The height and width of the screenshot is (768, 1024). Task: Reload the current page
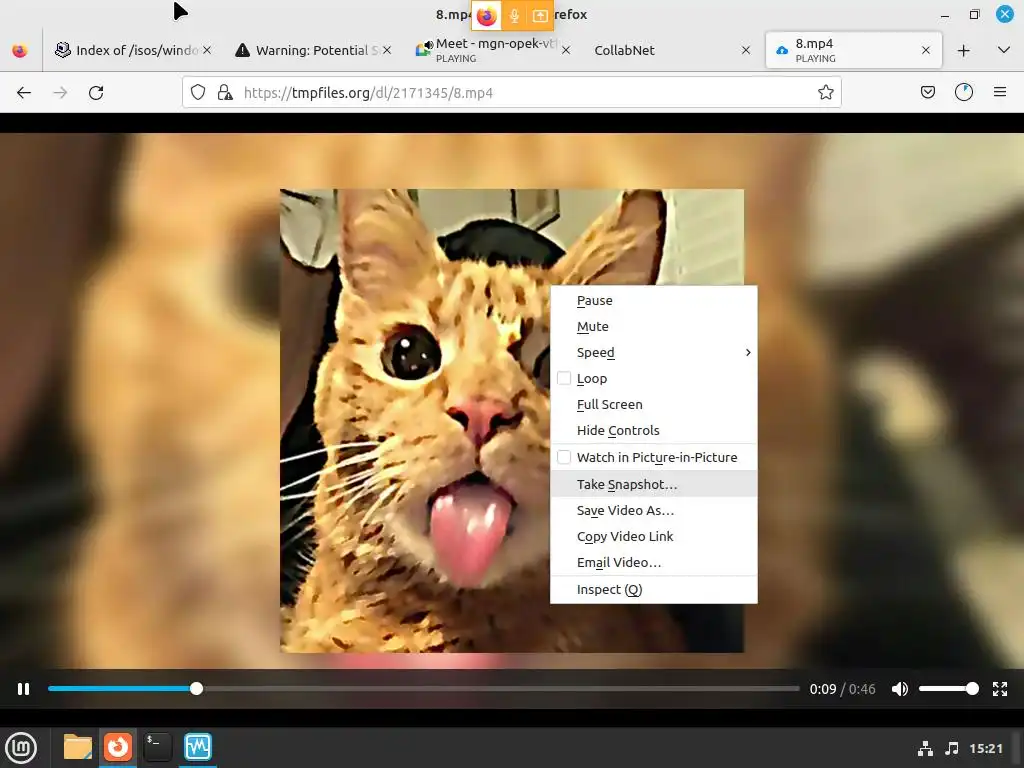(96, 93)
